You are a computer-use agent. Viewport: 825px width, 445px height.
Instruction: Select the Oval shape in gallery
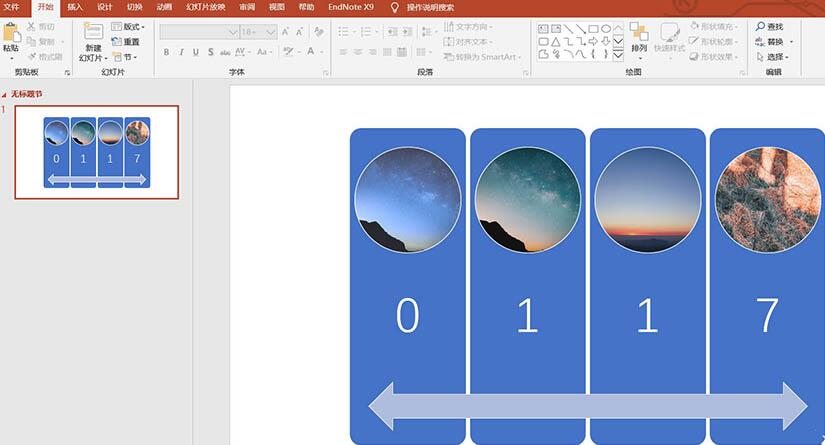[606, 29]
